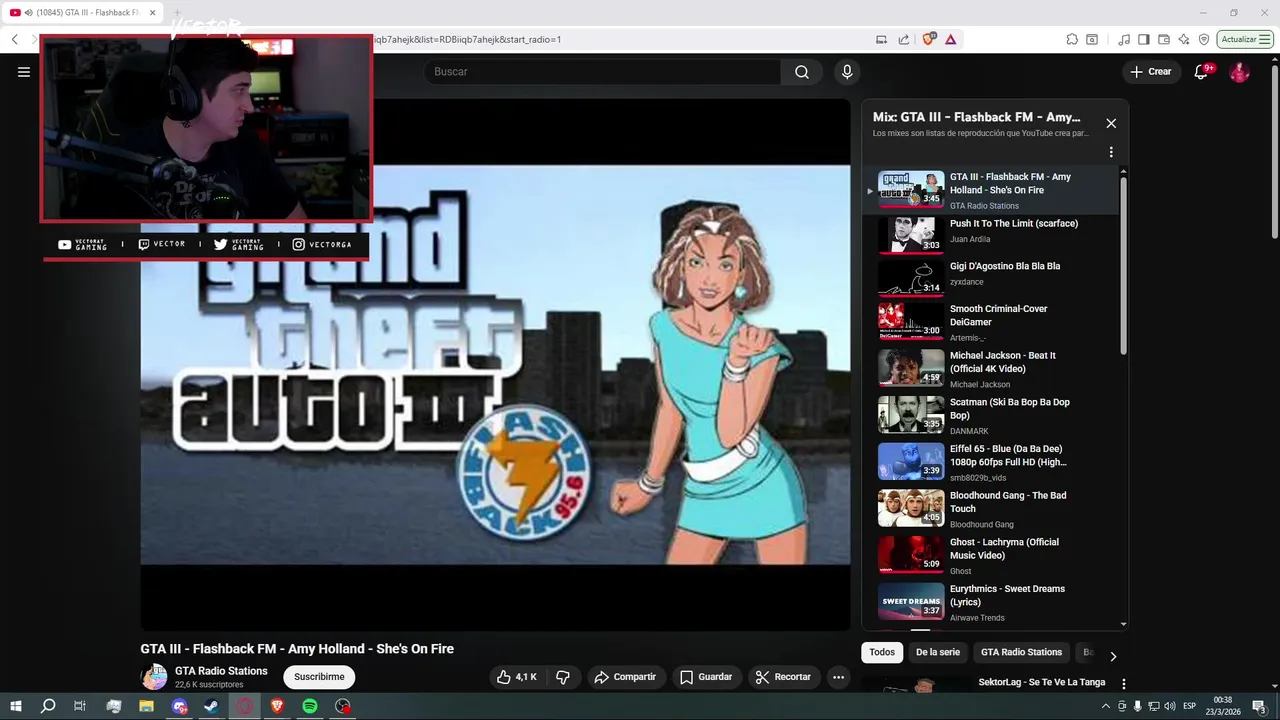Screen dimensions: 1280x720
Task: Close the Mix playlist panel
Action: click(1111, 123)
